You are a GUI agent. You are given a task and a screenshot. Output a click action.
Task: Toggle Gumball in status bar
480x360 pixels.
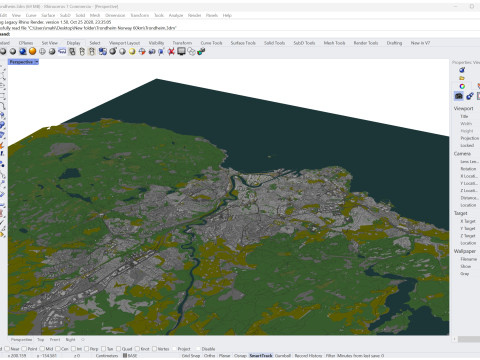point(283,356)
